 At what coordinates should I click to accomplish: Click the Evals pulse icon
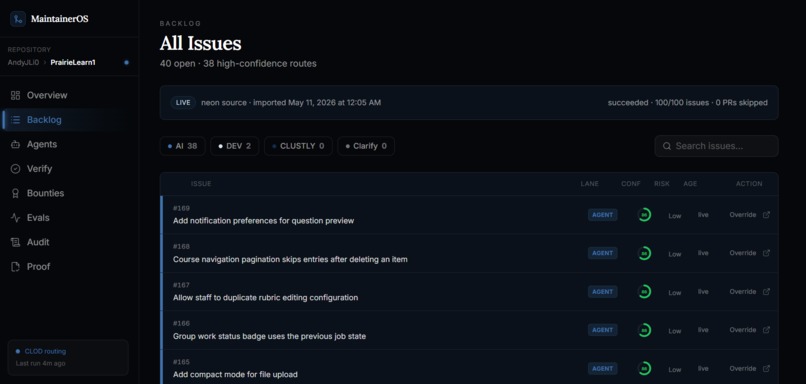(x=15, y=217)
